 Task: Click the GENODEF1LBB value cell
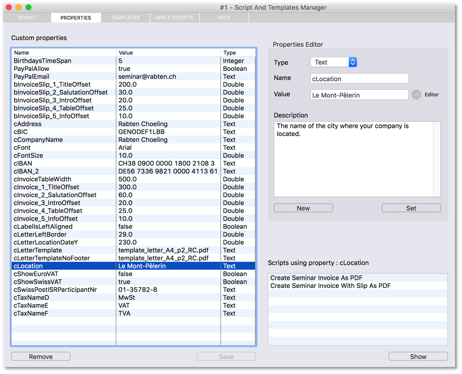click(x=168, y=132)
